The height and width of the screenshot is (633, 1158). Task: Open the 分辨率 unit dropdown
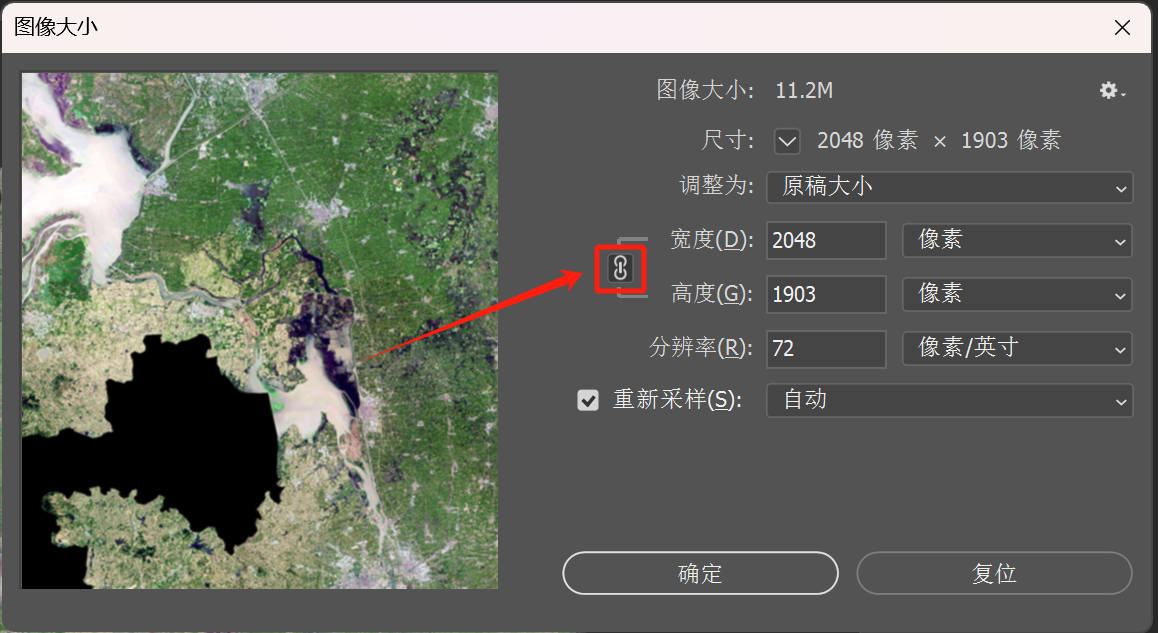pyautogui.click(x=1017, y=349)
